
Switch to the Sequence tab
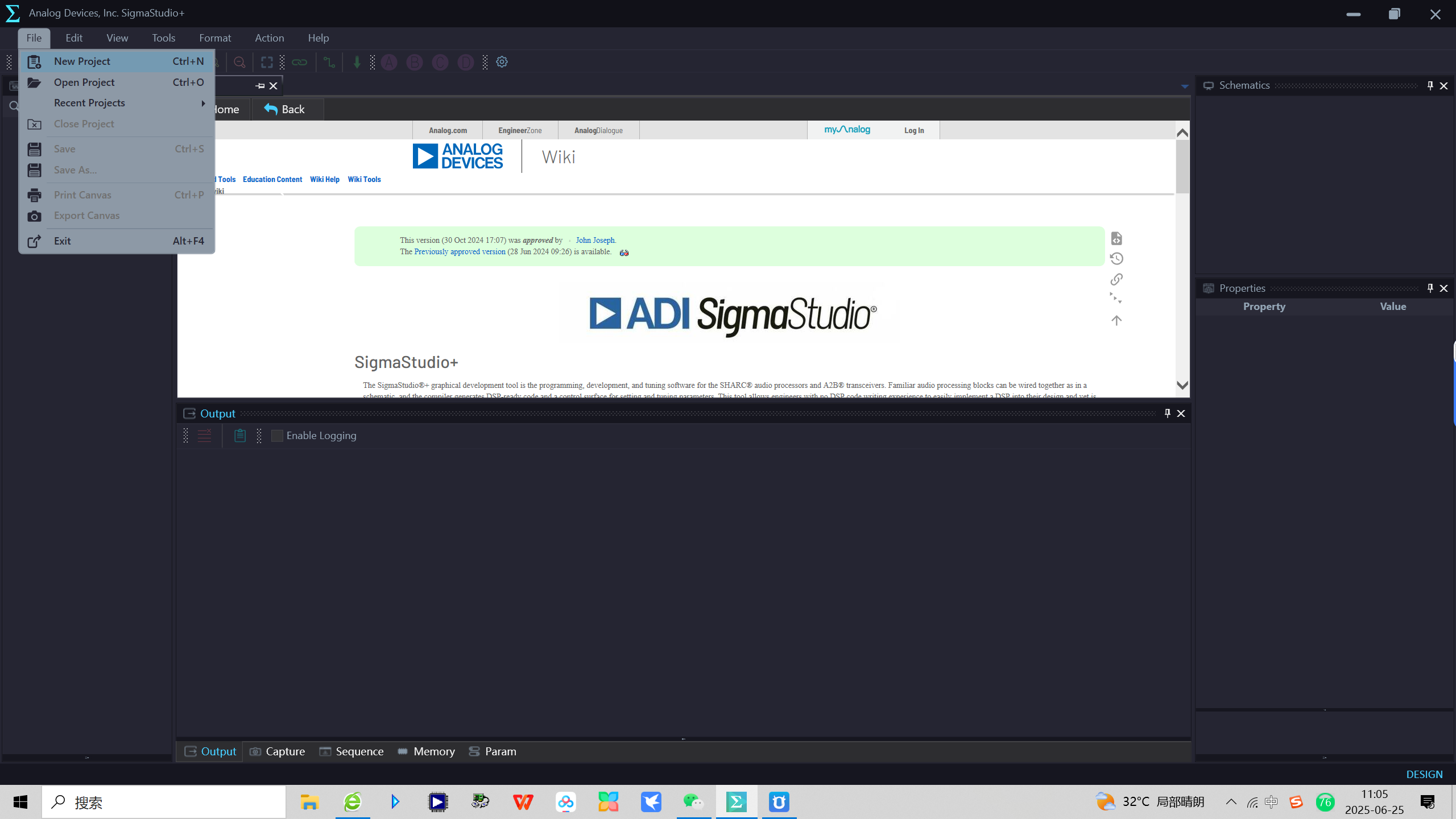coord(351,751)
